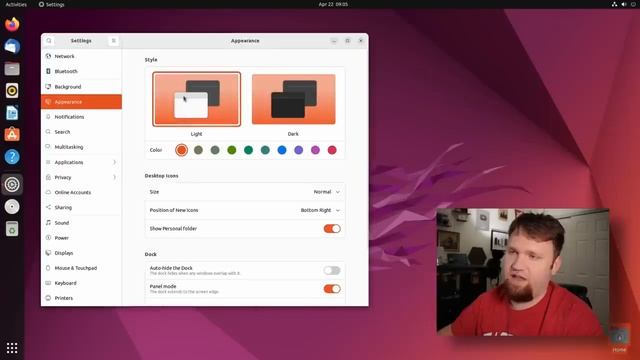This screenshot has width=640, height=360.
Task: Click the Search magnifier icon in sidebar list
Action: [48, 132]
